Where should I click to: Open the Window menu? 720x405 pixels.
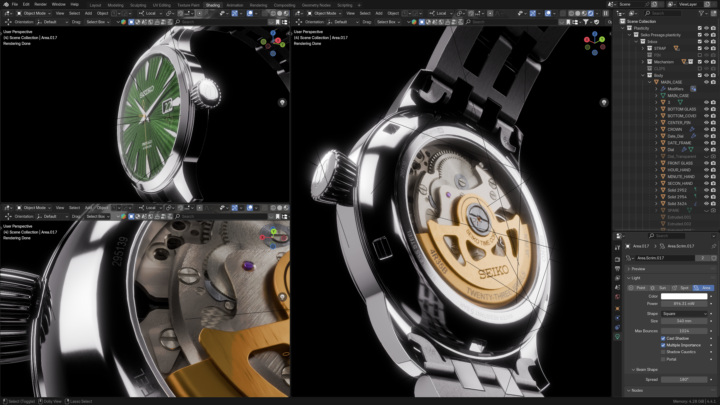click(x=58, y=4)
